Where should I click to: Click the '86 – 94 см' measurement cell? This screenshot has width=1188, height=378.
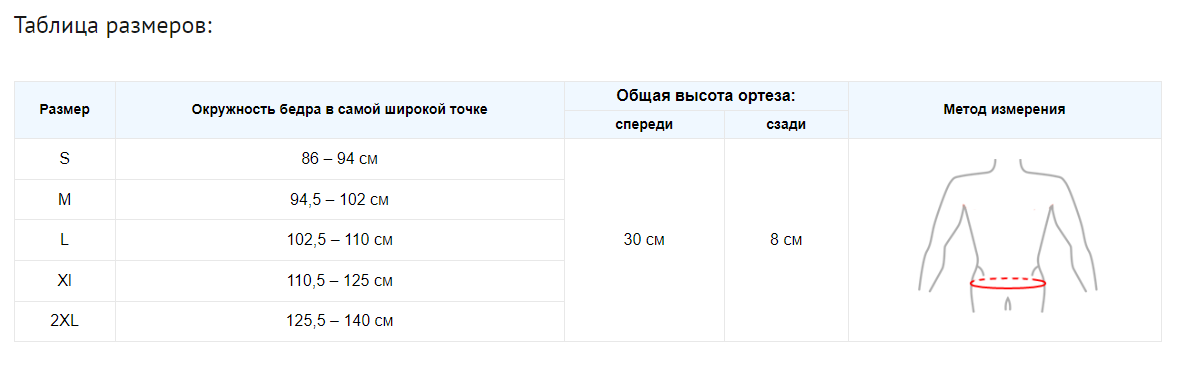(x=339, y=159)
